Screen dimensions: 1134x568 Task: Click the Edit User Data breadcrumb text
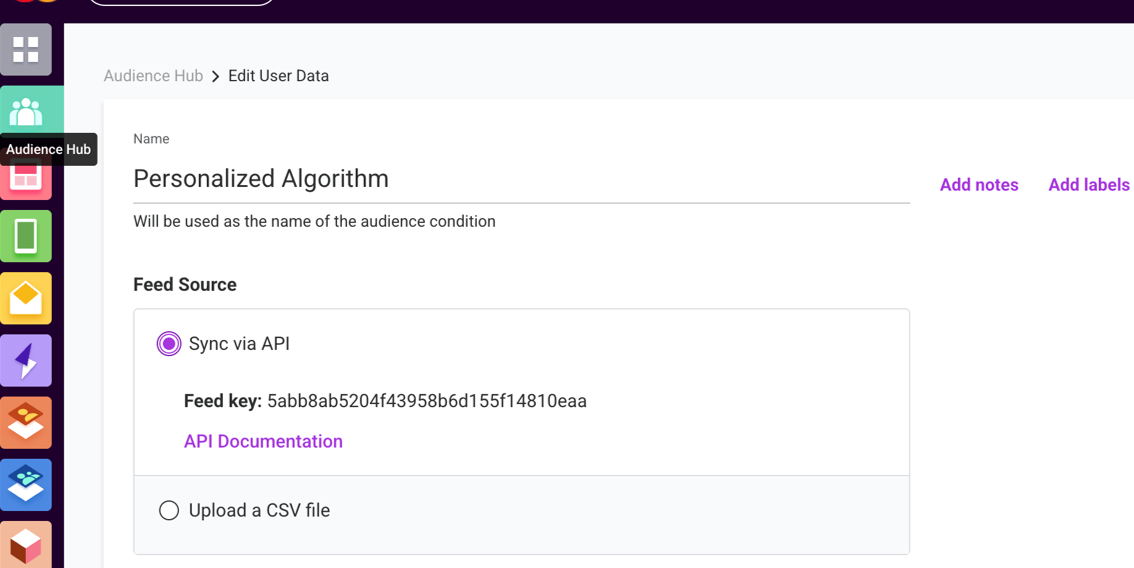click(x=278, y=76)
